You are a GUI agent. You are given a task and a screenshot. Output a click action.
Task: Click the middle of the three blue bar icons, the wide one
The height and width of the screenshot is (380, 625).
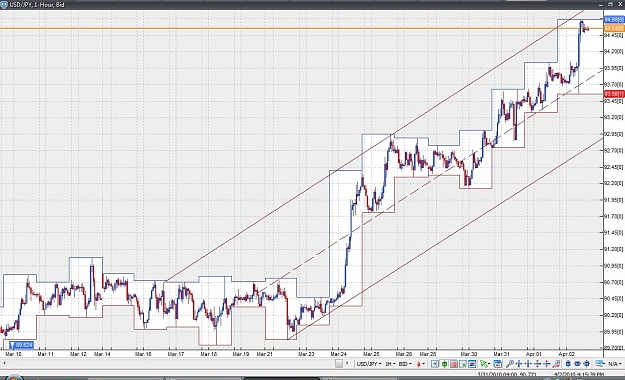tap(577, 364)
